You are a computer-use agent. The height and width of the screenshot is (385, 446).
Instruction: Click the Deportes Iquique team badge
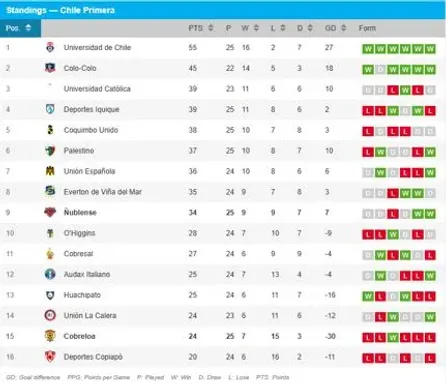click(50, 109)
